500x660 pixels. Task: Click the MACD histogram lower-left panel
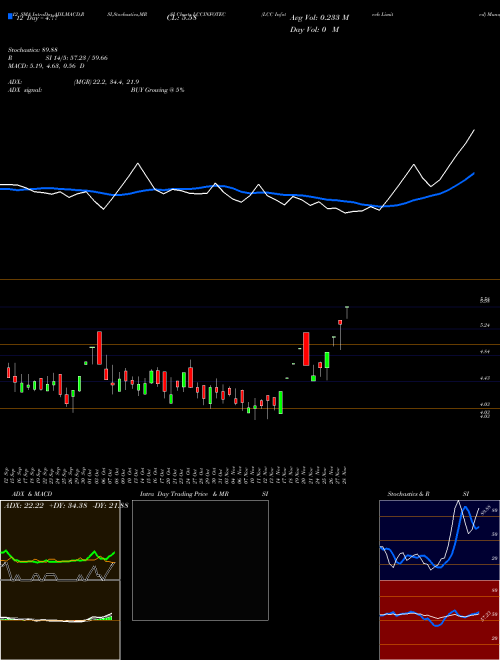[x=60, y=620]
